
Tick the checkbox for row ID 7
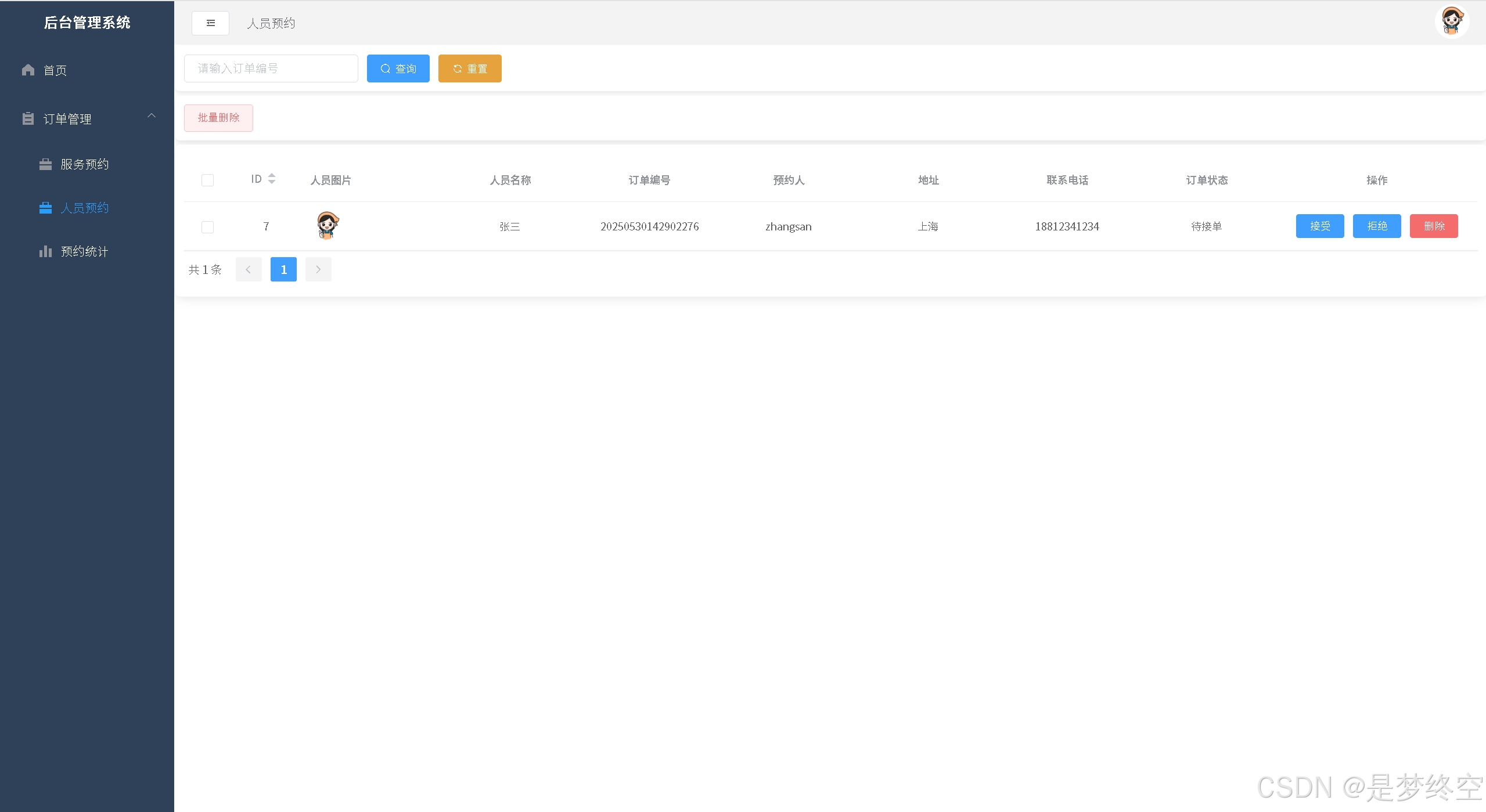(x=207, y=227)
